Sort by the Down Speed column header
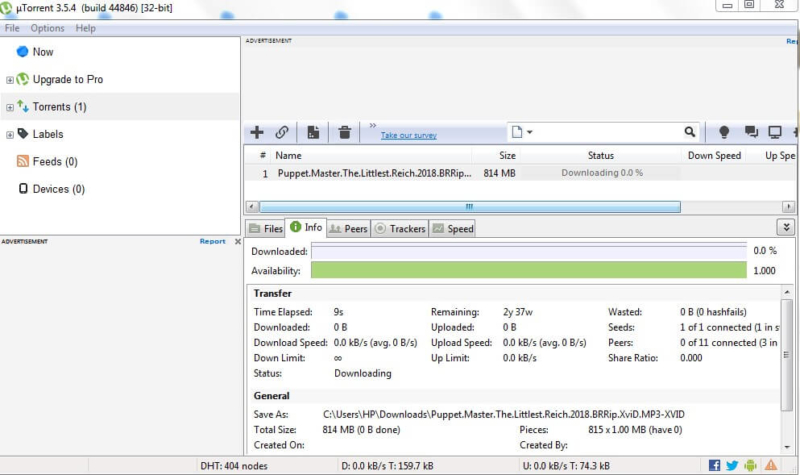The height and width of the screenshot is (475, 800). click(x=714, y=156)
